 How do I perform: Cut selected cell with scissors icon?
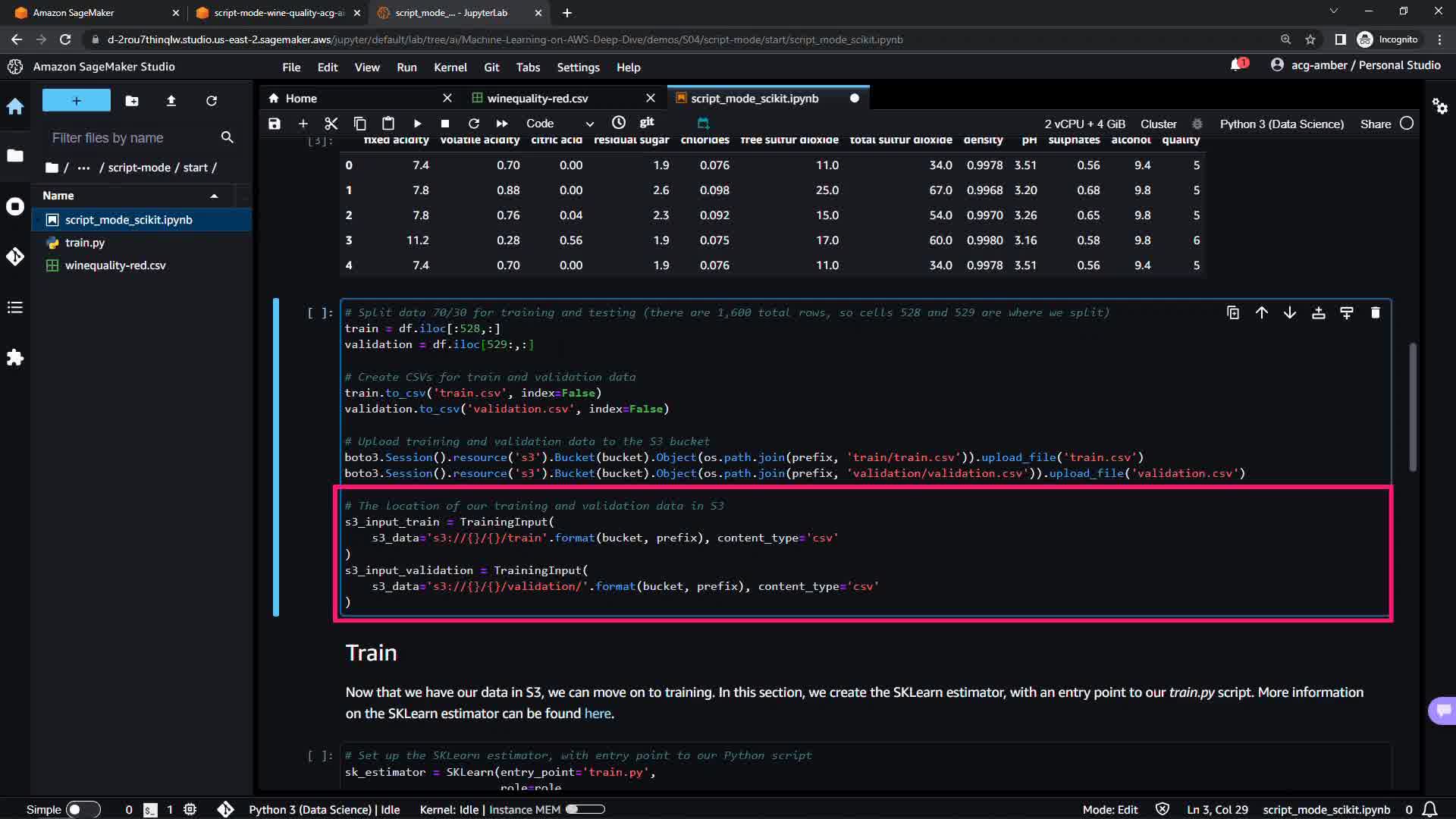coord(331,124)
